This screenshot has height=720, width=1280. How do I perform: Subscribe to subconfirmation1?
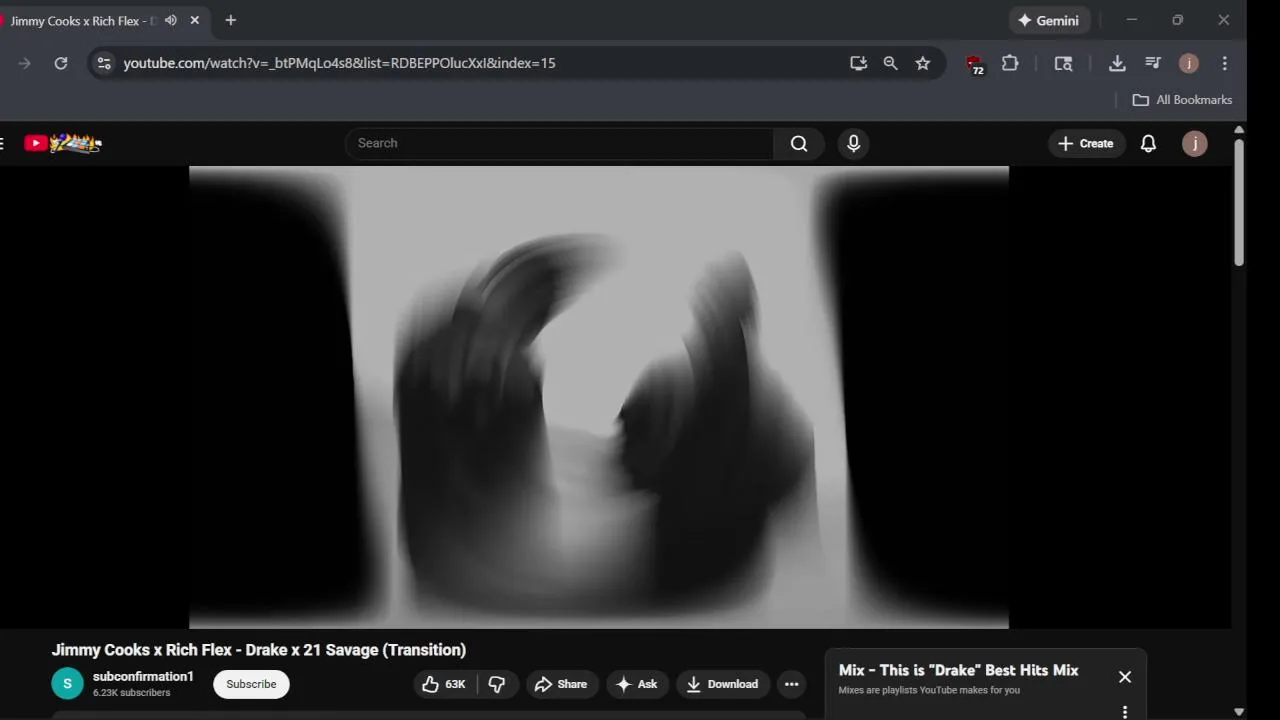click(251, 684)
